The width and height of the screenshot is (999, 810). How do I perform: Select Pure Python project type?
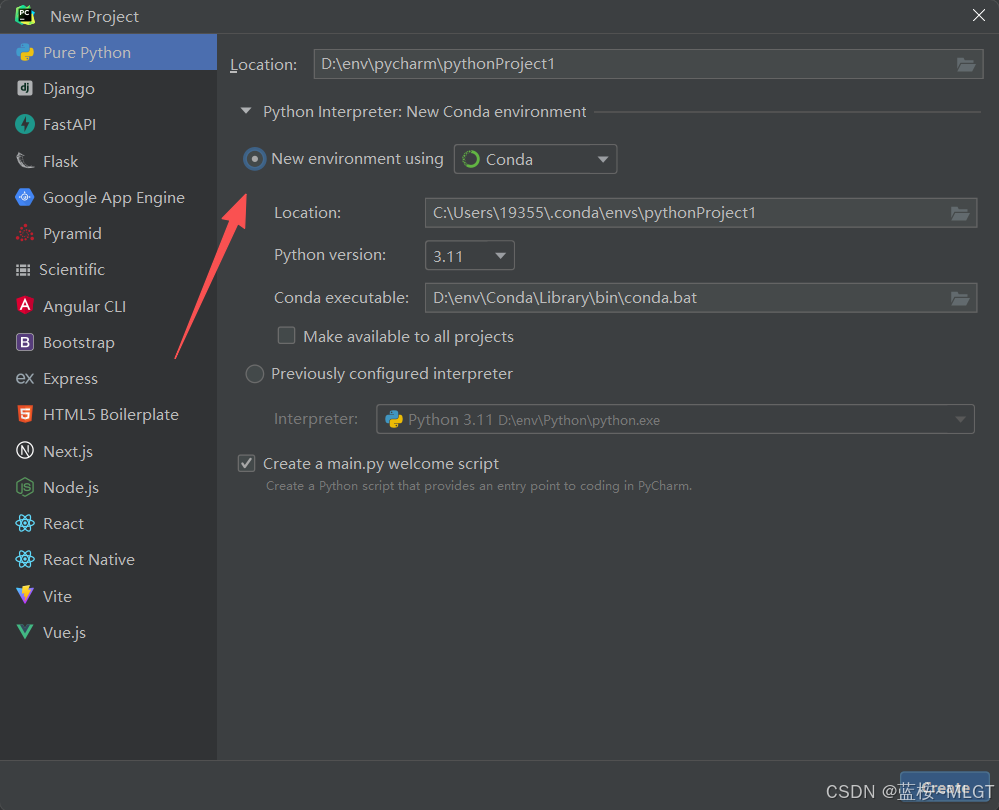[108, 52]
